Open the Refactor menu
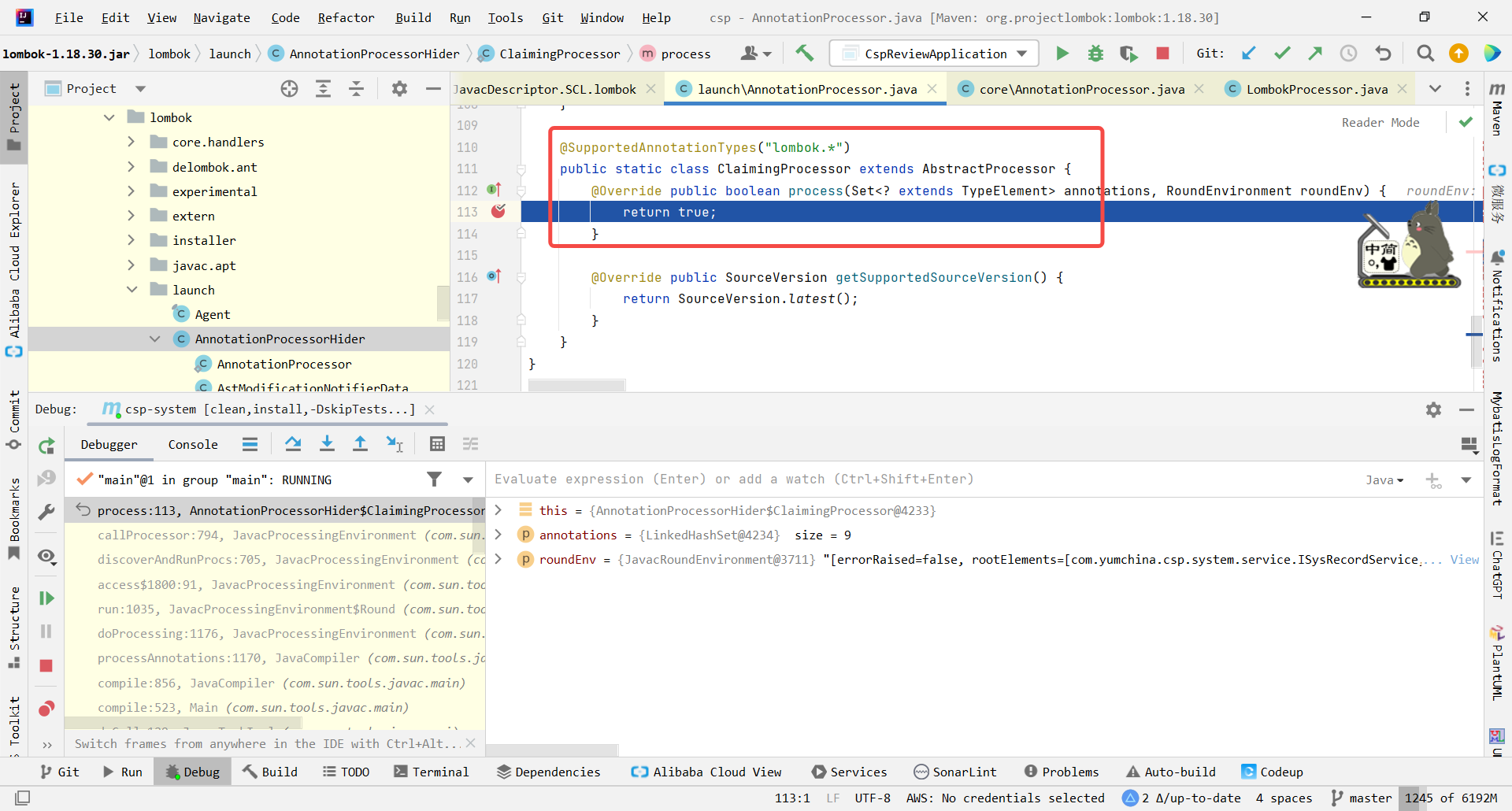 (x=346, y=17)
